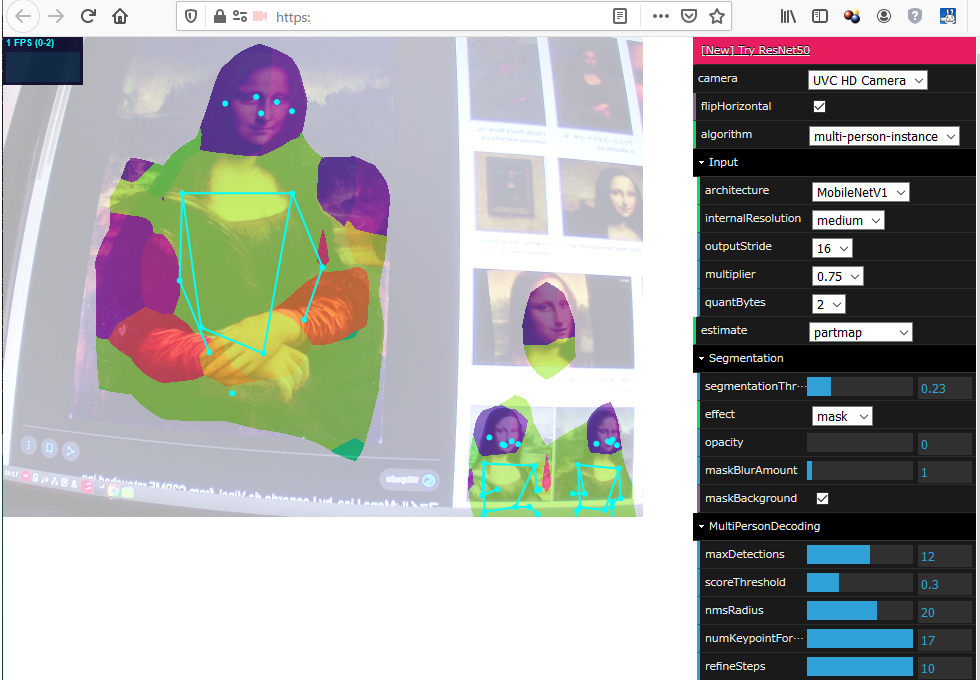Toggle the maskBackground checkbox
The image size is (980, 680).
822,498
